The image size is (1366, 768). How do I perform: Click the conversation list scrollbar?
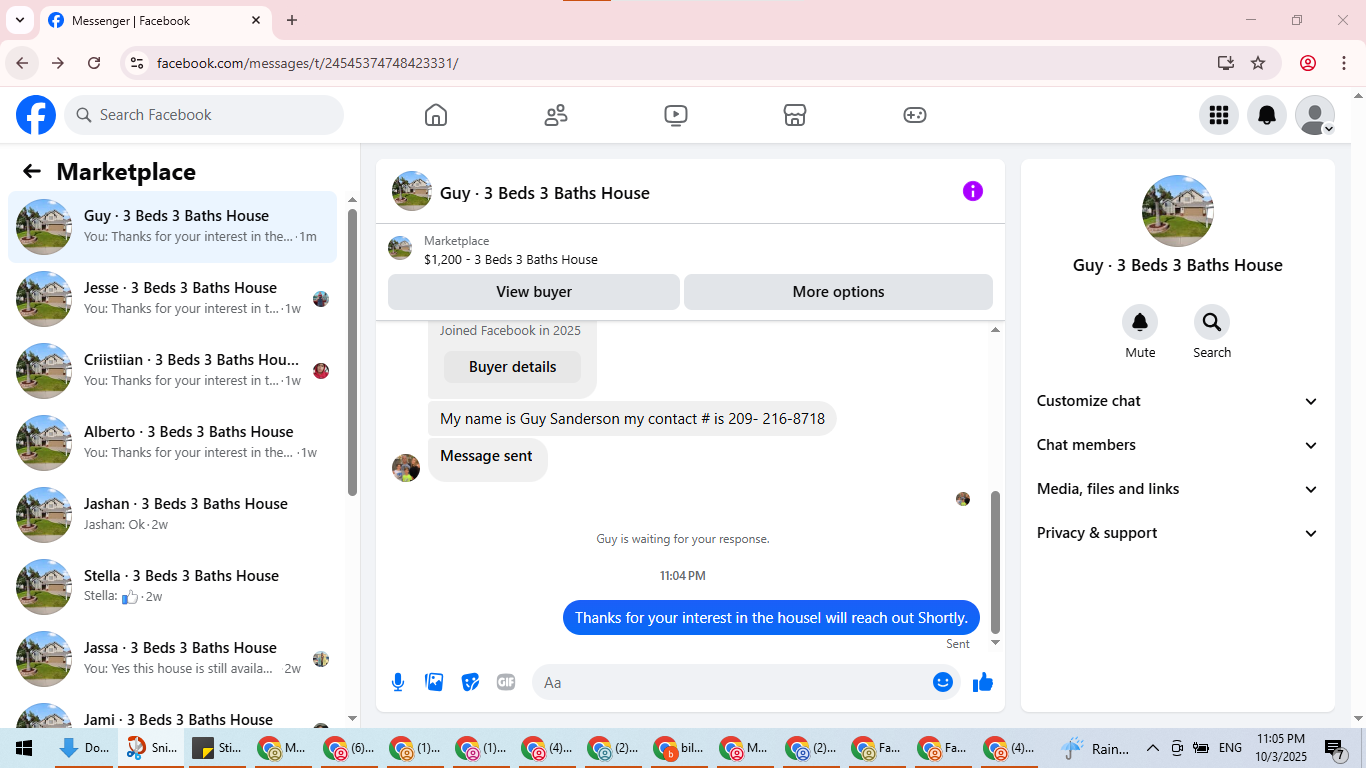[352, 352]
